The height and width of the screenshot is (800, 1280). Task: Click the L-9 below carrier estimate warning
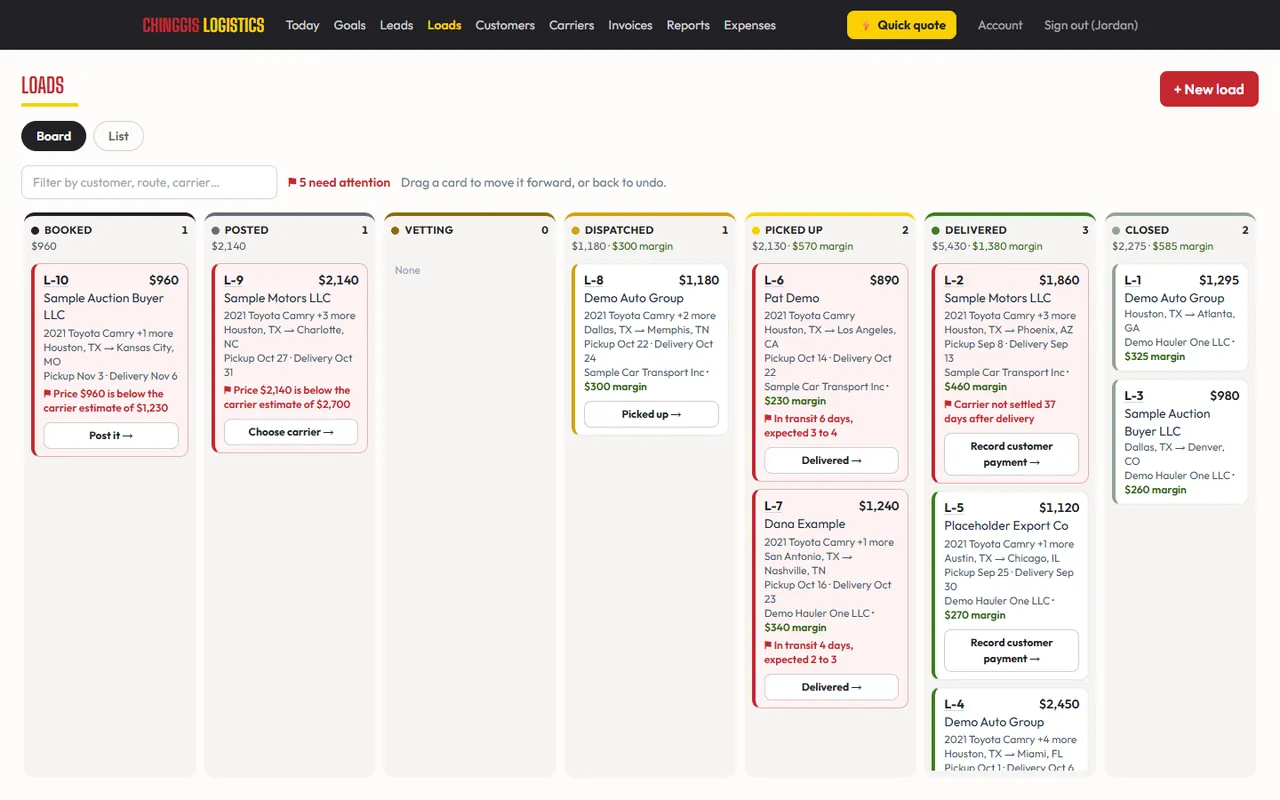coord(288,397)
